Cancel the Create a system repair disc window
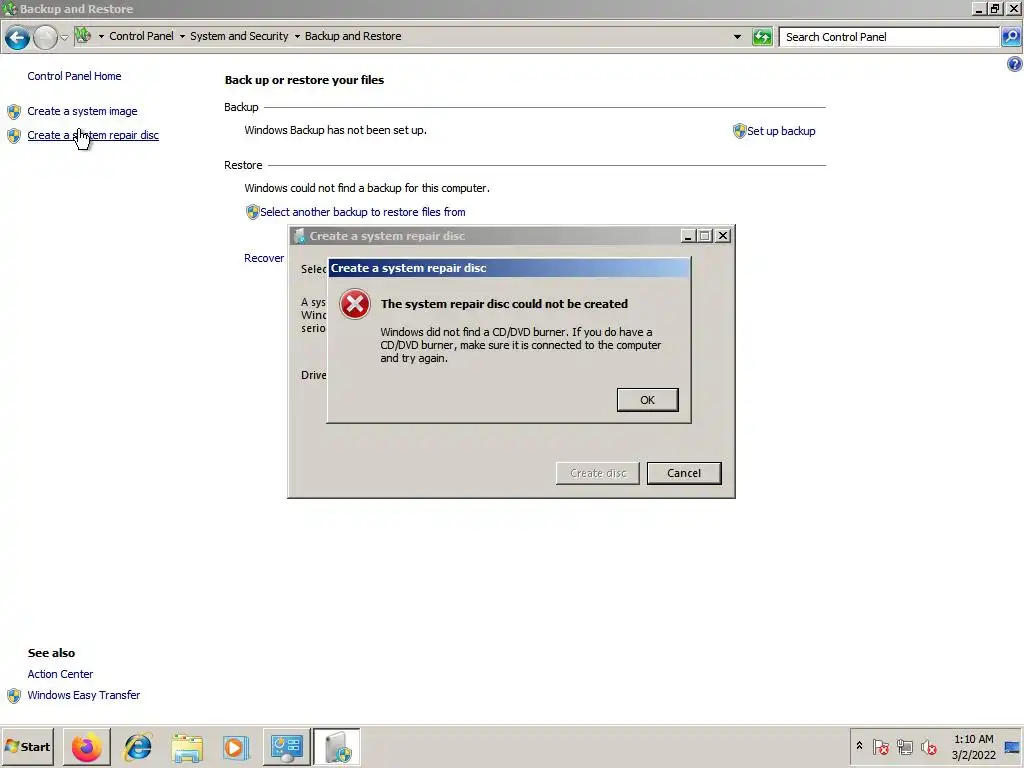The image size is (1024, 768). tap(684, 473)
